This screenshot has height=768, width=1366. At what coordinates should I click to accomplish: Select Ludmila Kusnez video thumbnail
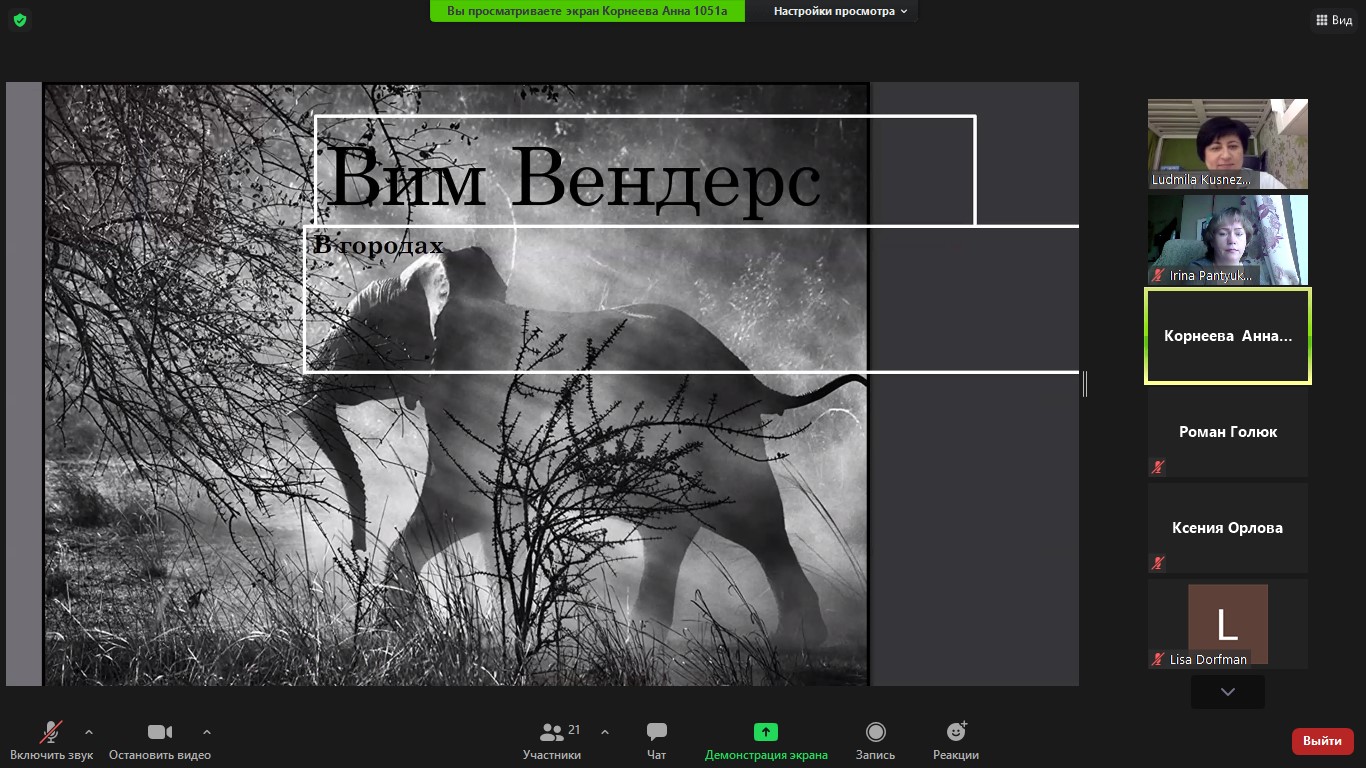(x=1228, y=144)
